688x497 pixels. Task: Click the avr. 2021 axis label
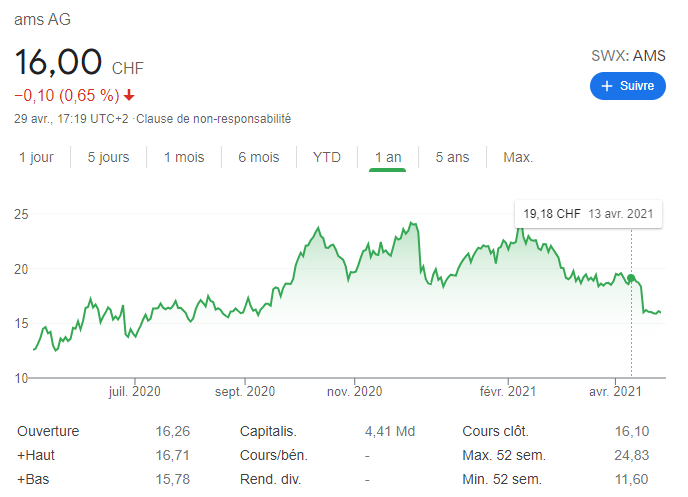615,391
